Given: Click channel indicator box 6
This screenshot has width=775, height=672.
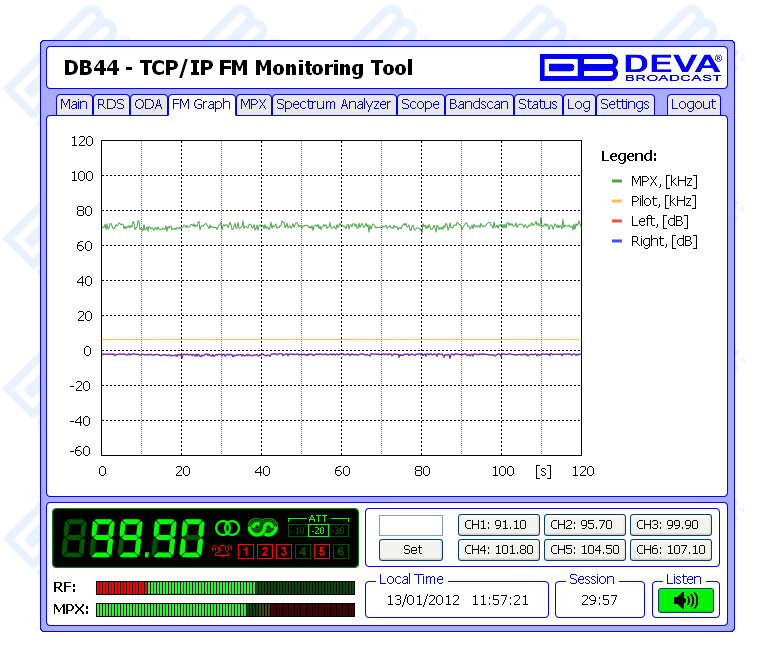Looking at the screenshot, I should [x=341, y=551].
